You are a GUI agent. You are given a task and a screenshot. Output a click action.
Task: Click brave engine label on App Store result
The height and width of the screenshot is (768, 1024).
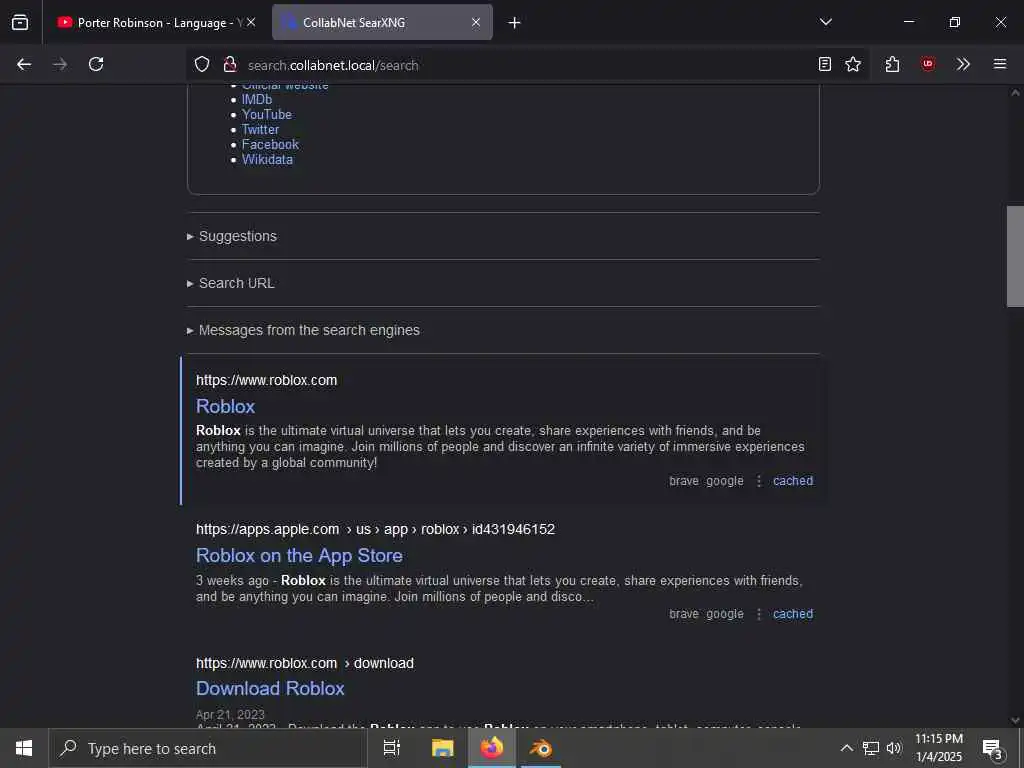pyautogui.click(x=684, y=614)
